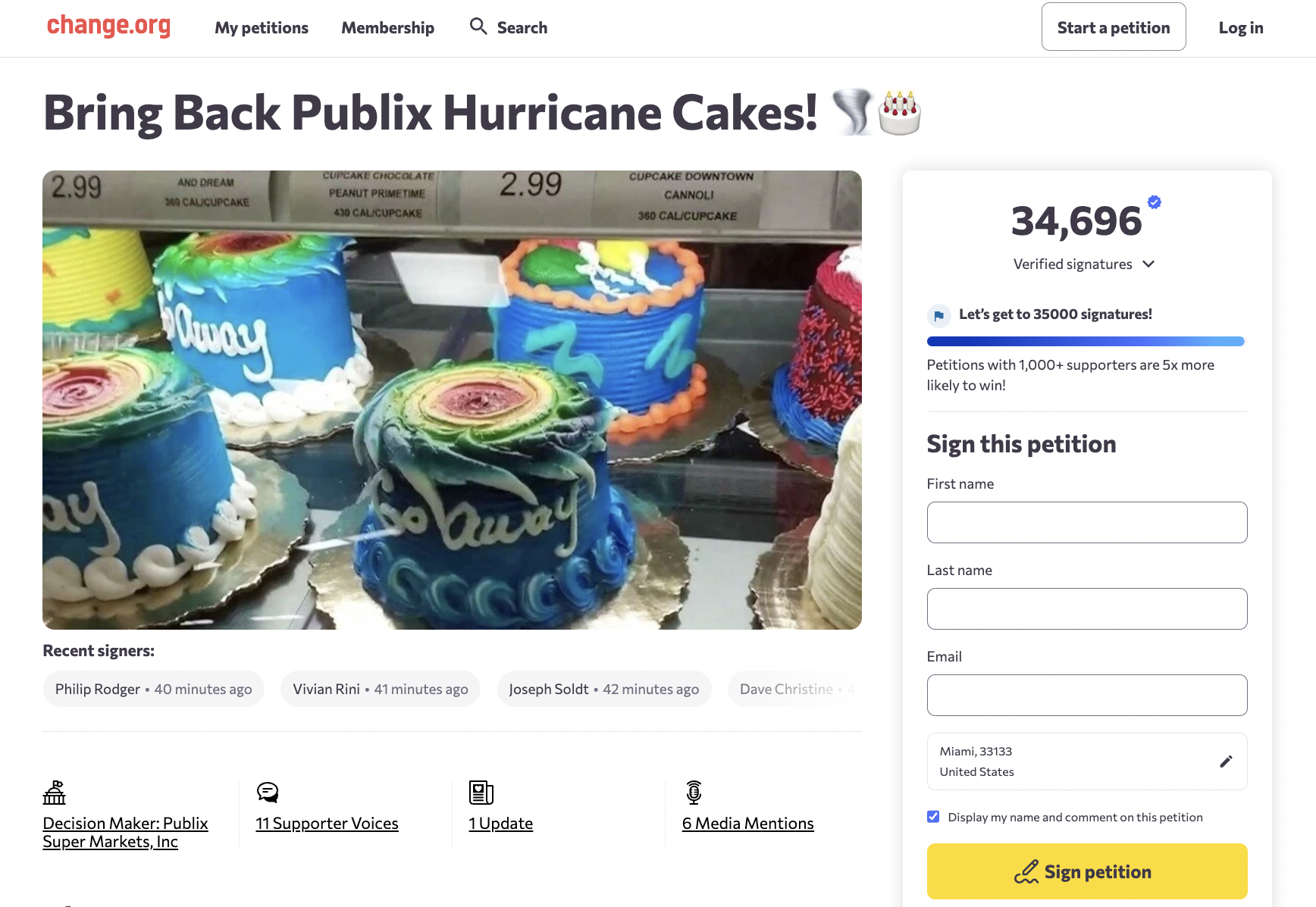Click the Supporter Voices speech bubble icon
1316x907 pixels.
[x=268, y=793]
